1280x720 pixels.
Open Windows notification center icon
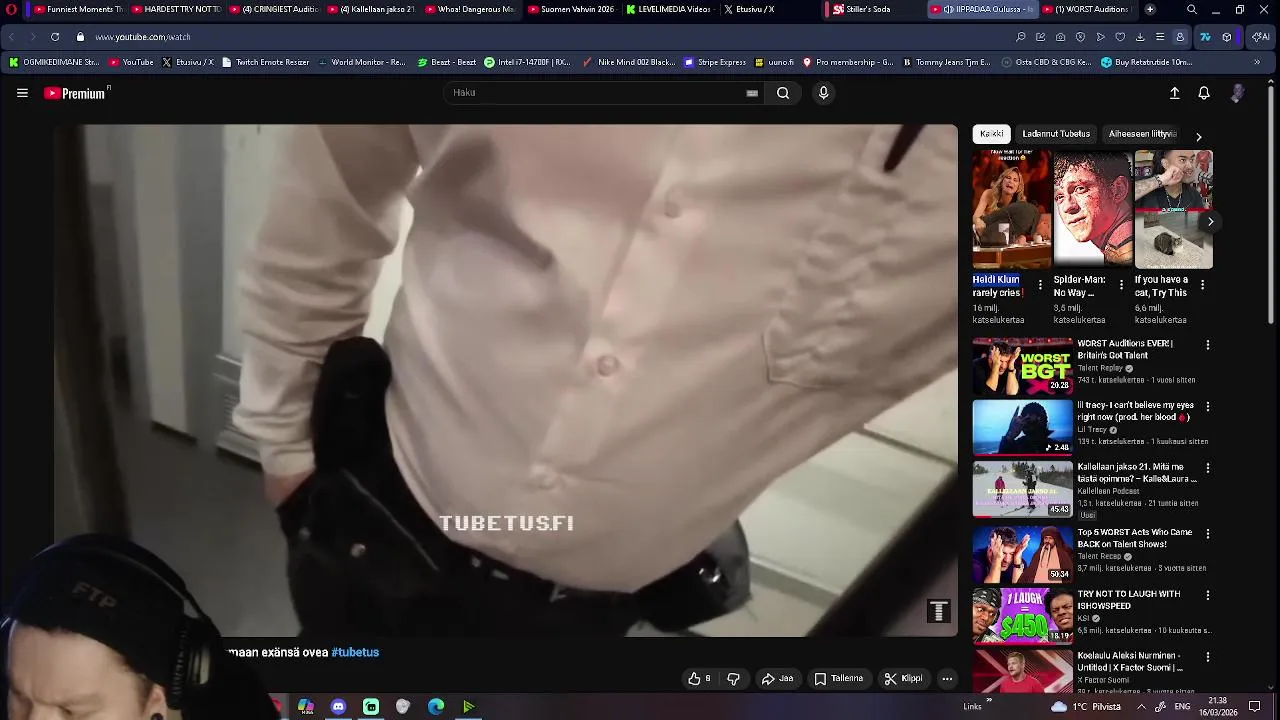tap(1255, 707)
